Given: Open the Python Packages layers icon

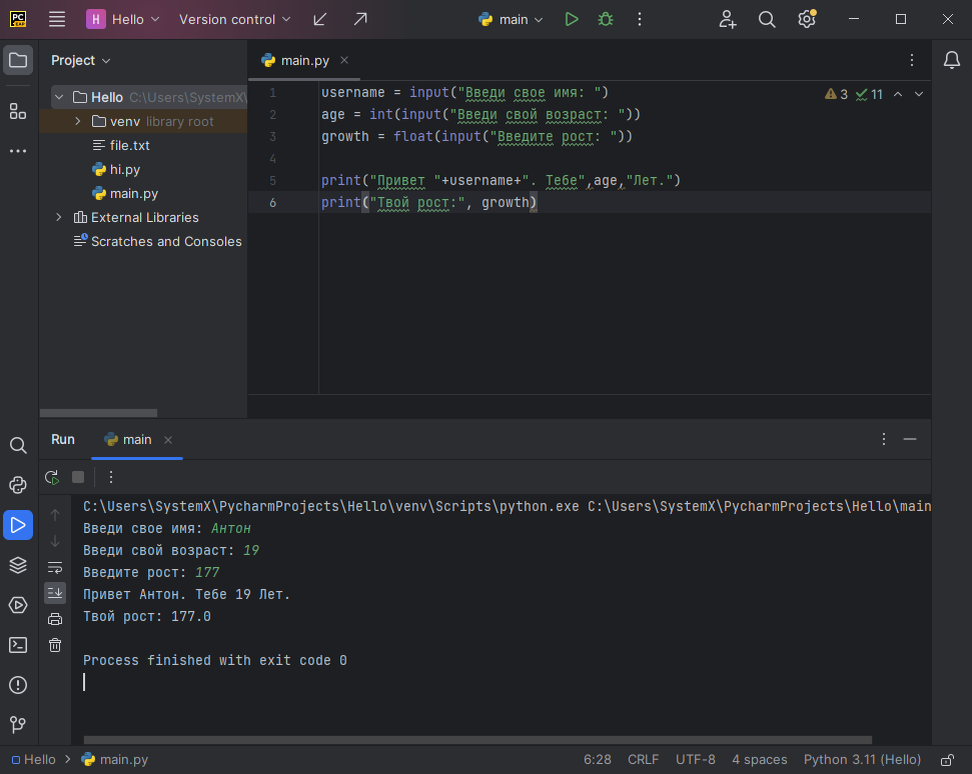Looking at the screenshot, I should (x=18, y=565).
